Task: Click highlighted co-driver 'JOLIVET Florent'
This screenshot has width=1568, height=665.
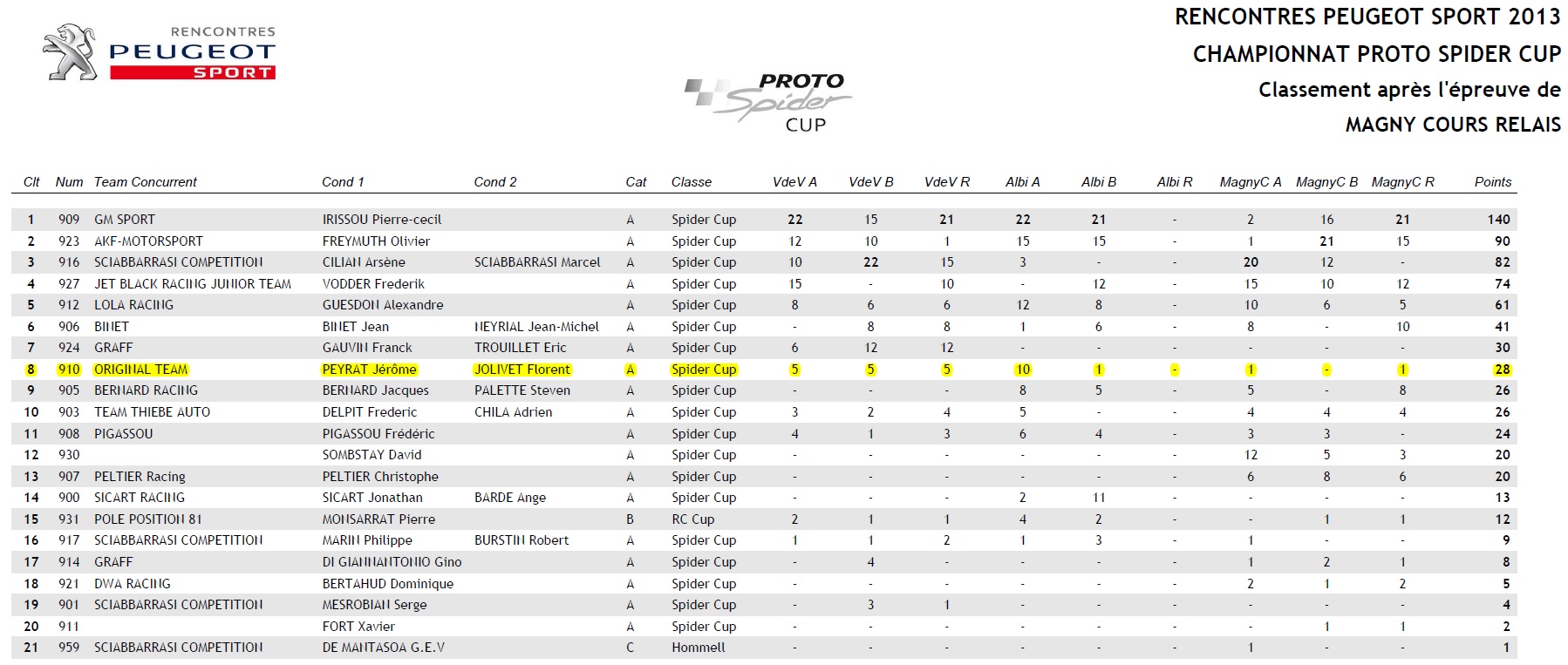Action: coord(522,370)
